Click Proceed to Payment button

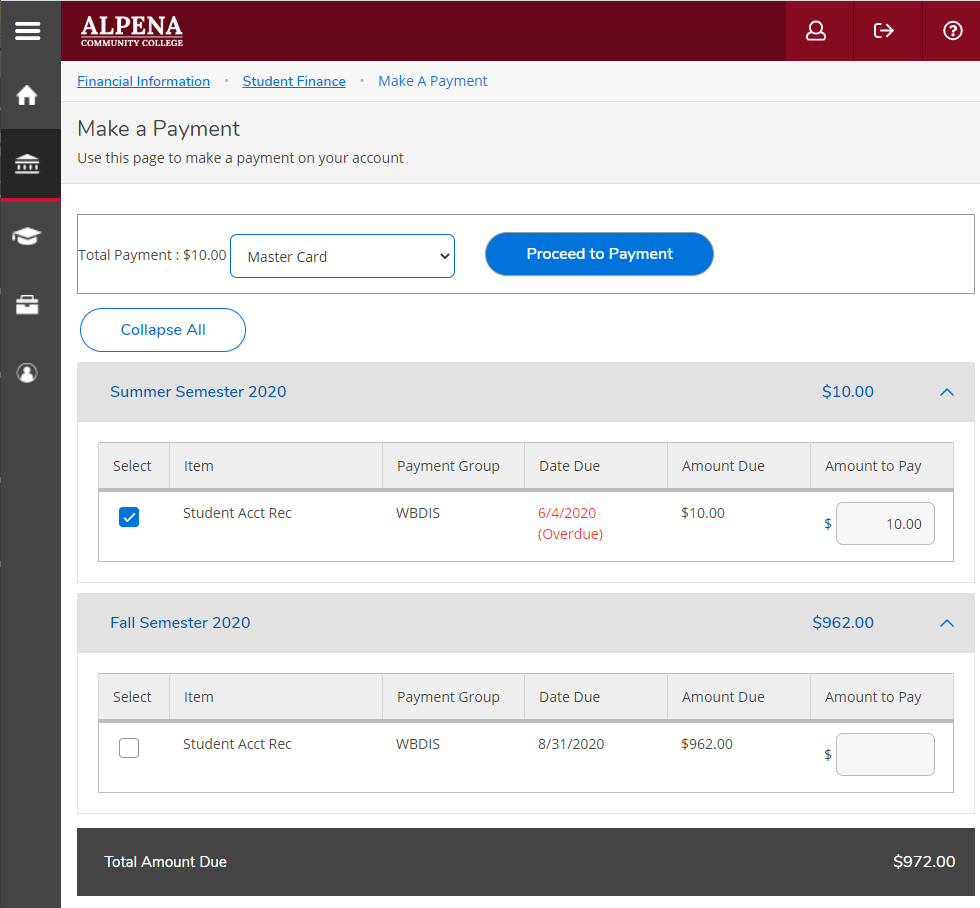(599, 254)
